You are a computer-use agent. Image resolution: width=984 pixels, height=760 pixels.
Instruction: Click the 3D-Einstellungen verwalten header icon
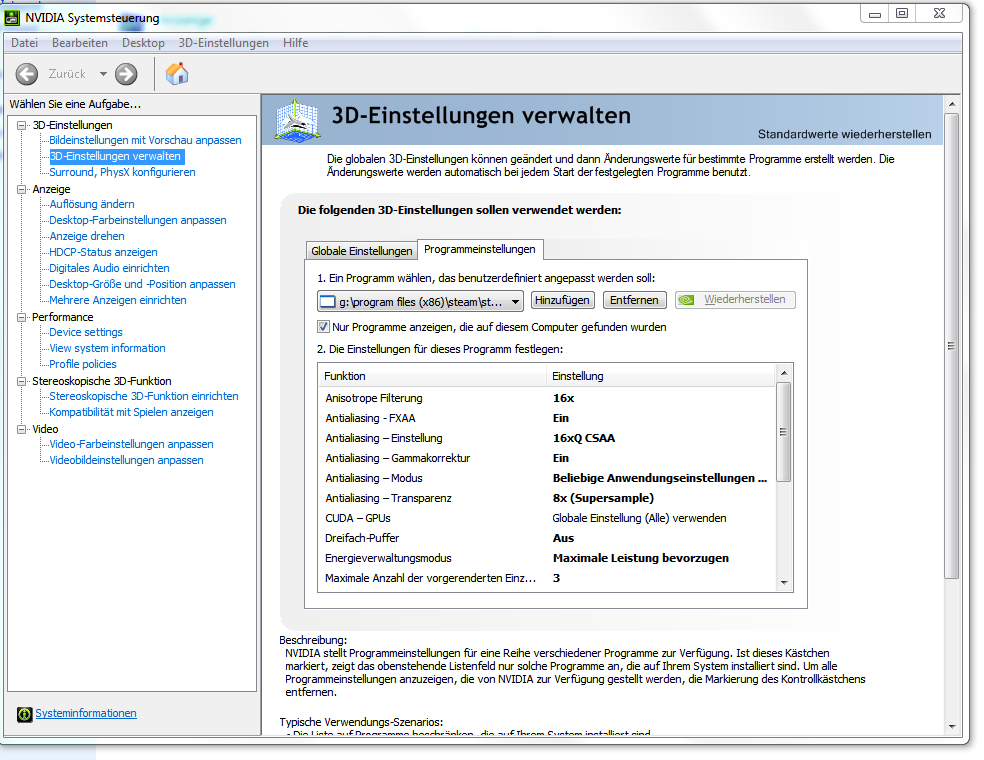click(x=298, y=119)
